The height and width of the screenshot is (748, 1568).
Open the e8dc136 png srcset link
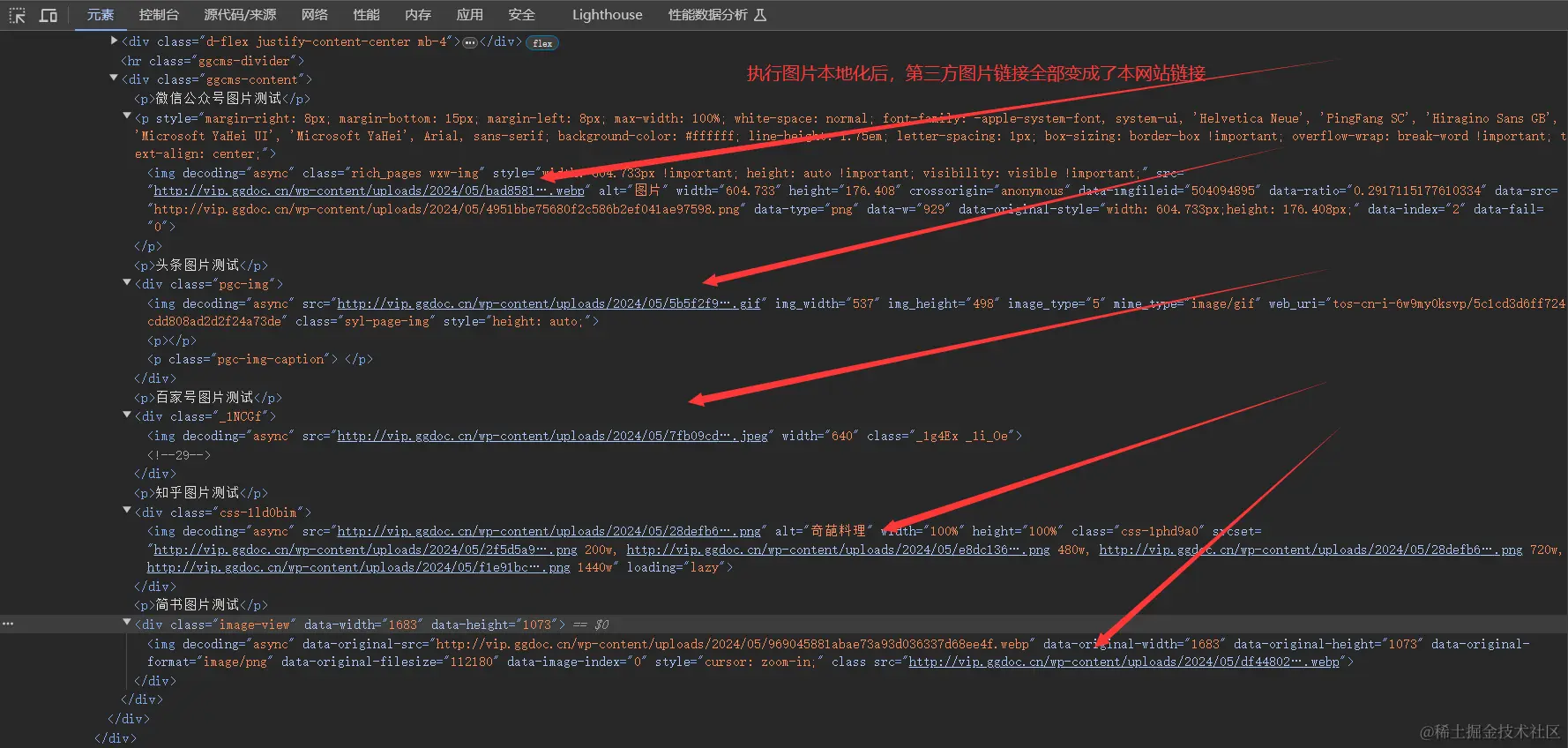pyautogui.click(x=838, y=550)
